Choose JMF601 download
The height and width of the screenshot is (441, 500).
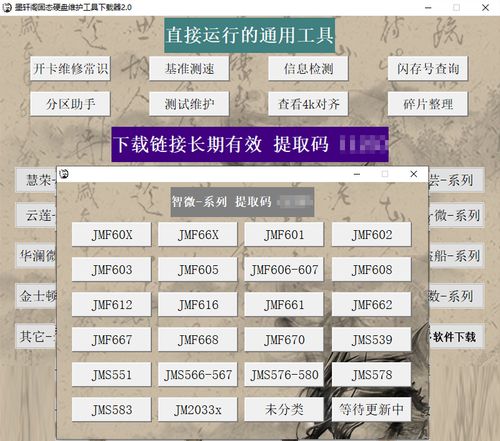[284, 235]
